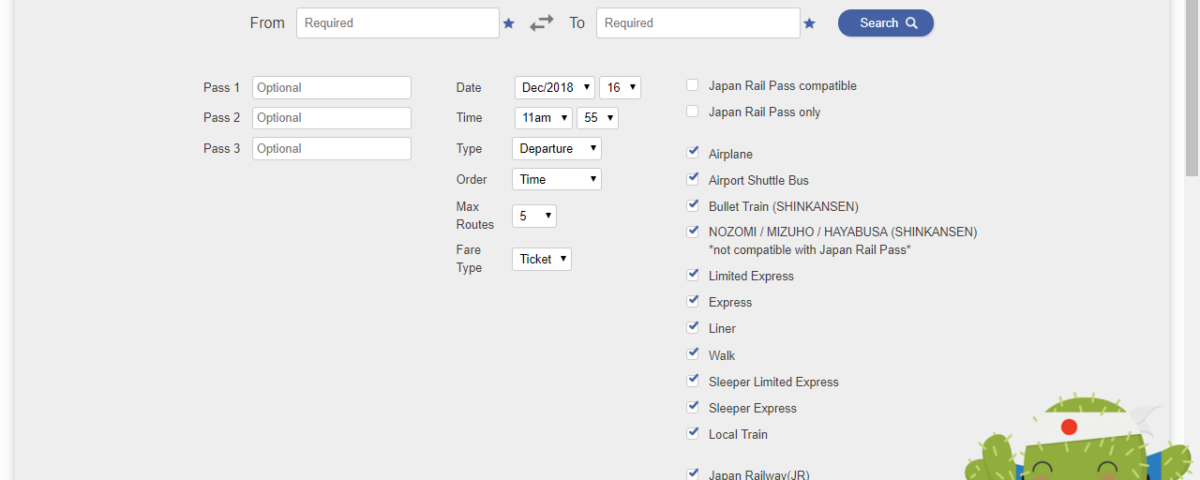Uncheck the Local Train option

(692, 434)
